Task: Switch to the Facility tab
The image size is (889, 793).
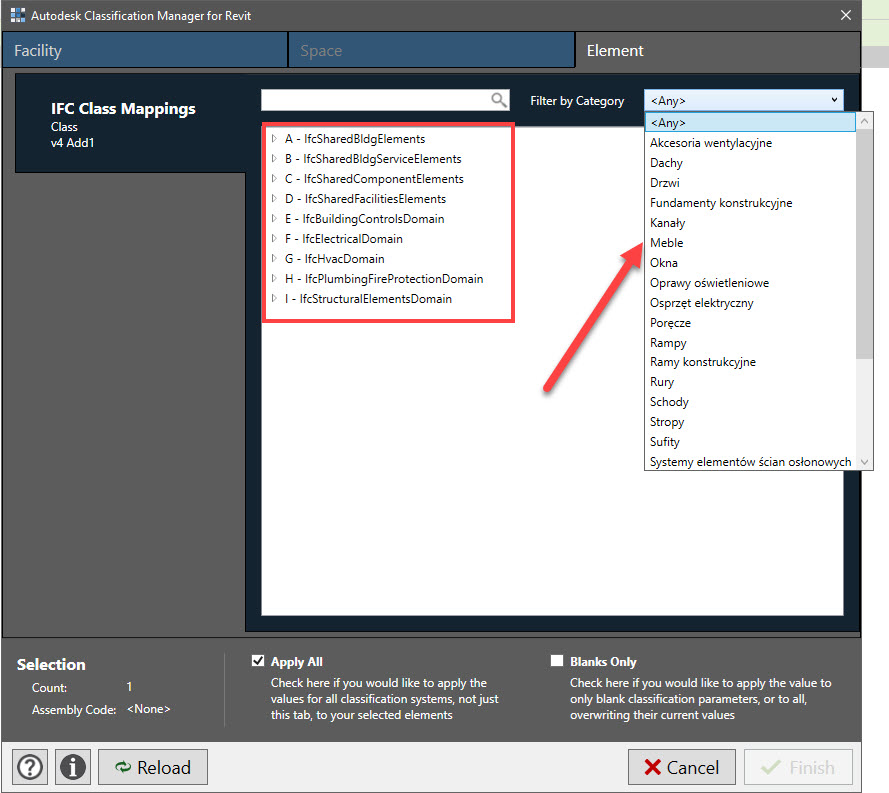Action: [144, 50]
